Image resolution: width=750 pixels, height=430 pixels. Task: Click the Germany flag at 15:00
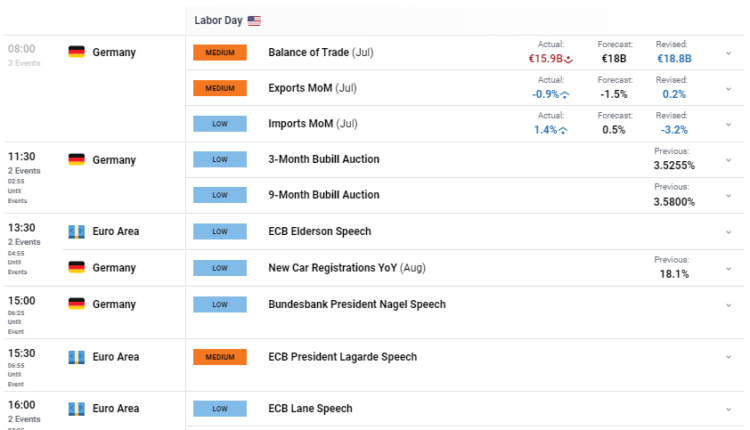click(76, 304)
